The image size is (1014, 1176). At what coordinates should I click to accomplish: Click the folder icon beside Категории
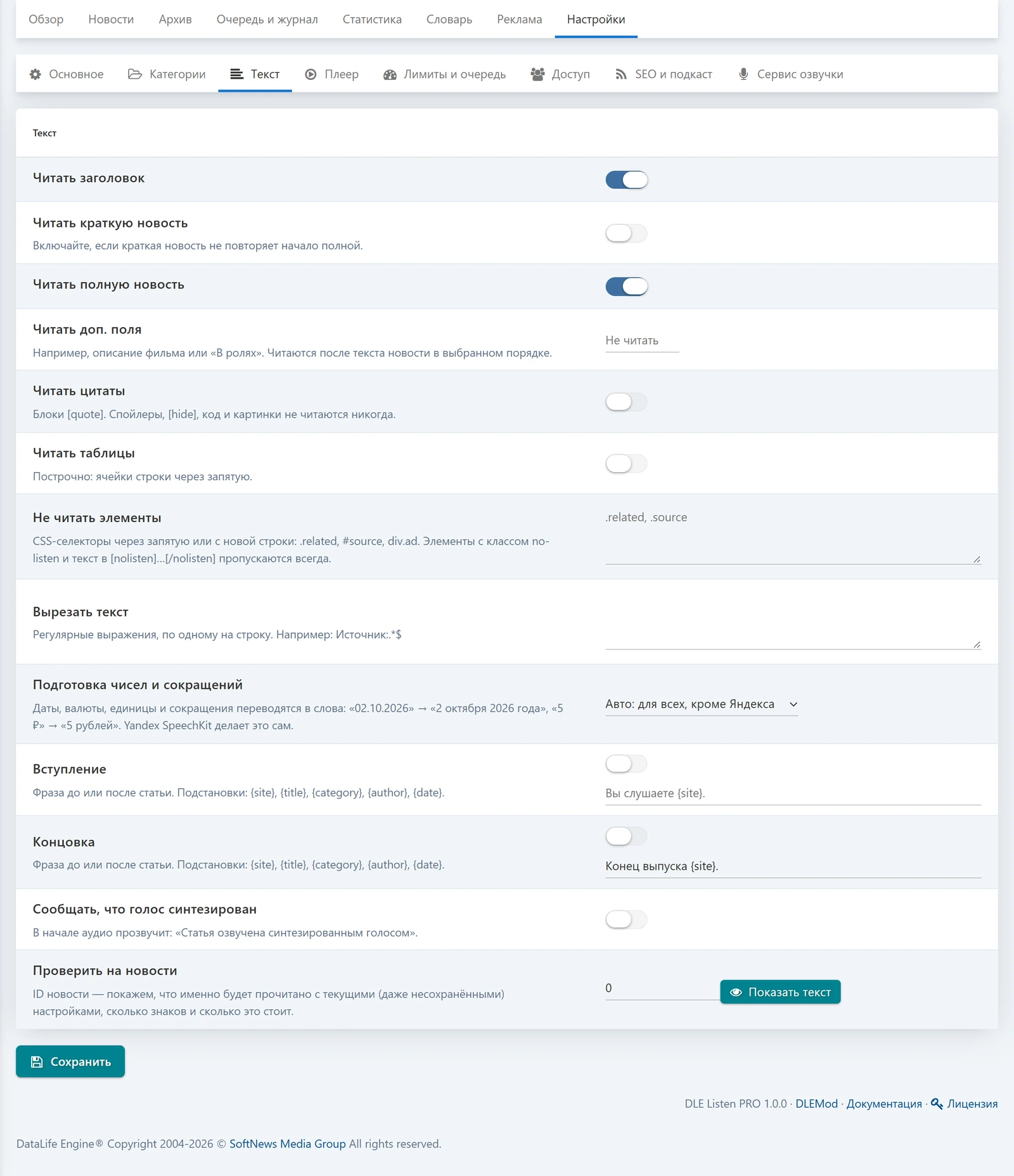134,74
